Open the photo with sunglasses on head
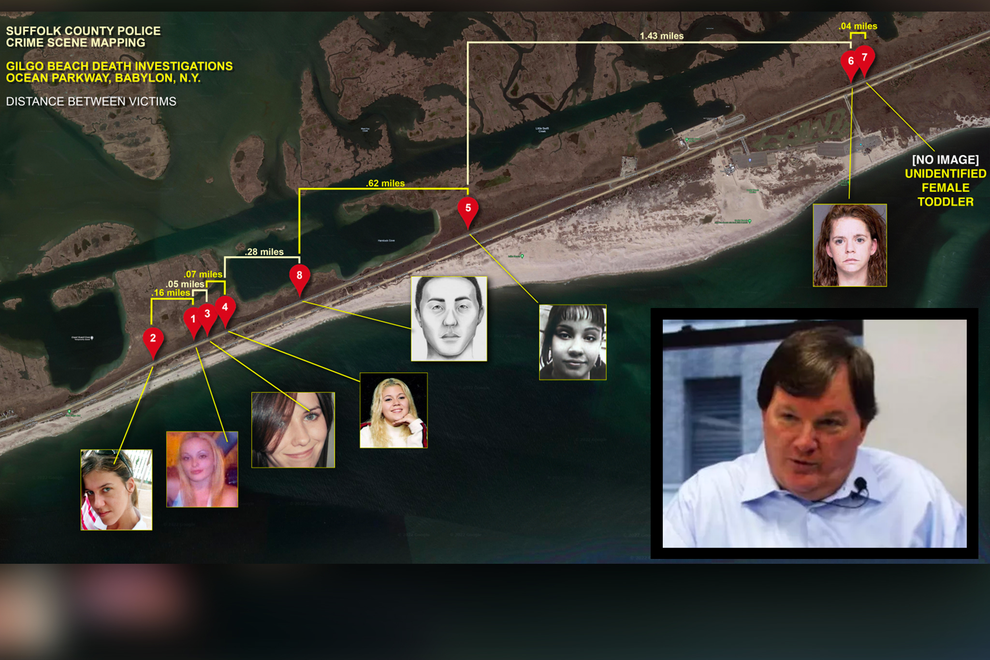Viewport: 990px width, 660px height. [116, 489]
